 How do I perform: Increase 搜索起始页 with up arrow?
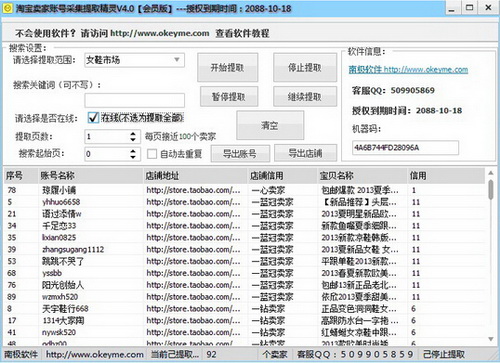[x=133, y=151]
